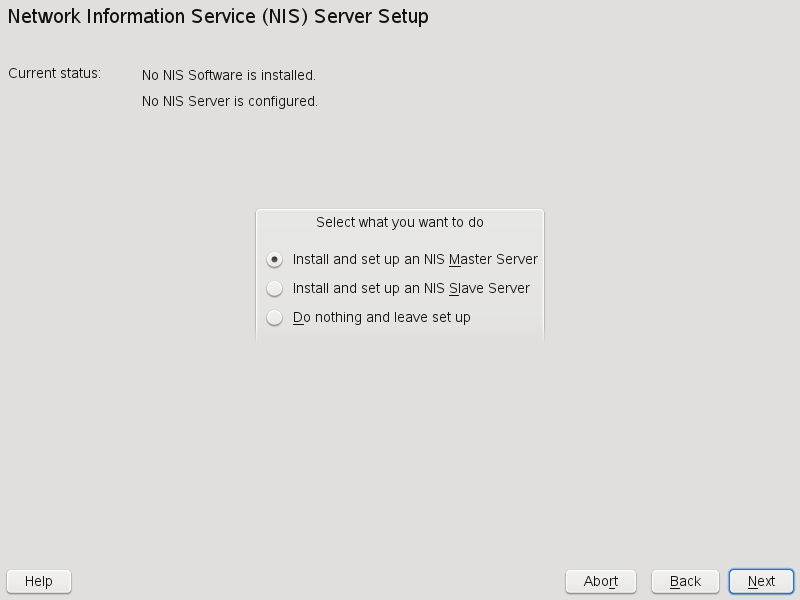This screenshot has height=600, width=800.
Task: Click 'Install and set up an NIS Master Server' label
Action: (x=415, y=260)
